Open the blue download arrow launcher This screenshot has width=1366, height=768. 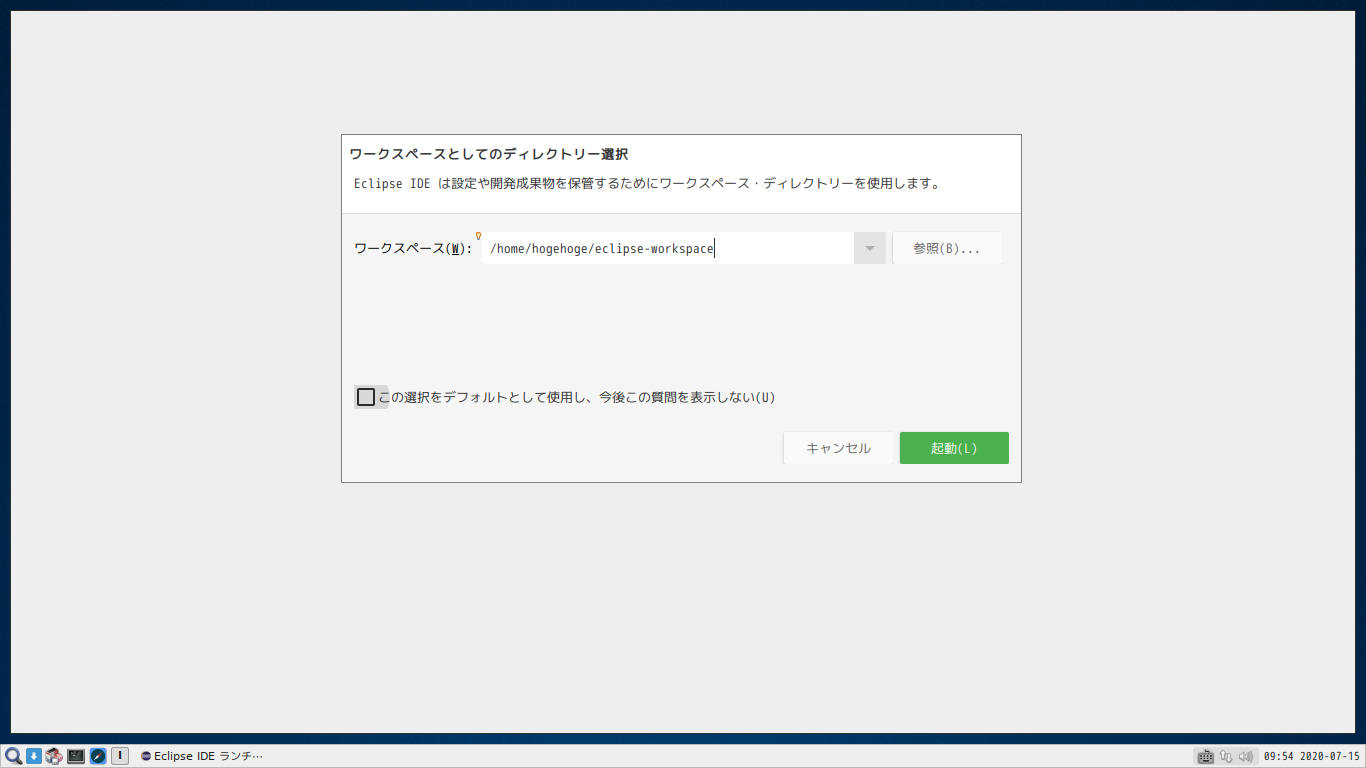34,756
